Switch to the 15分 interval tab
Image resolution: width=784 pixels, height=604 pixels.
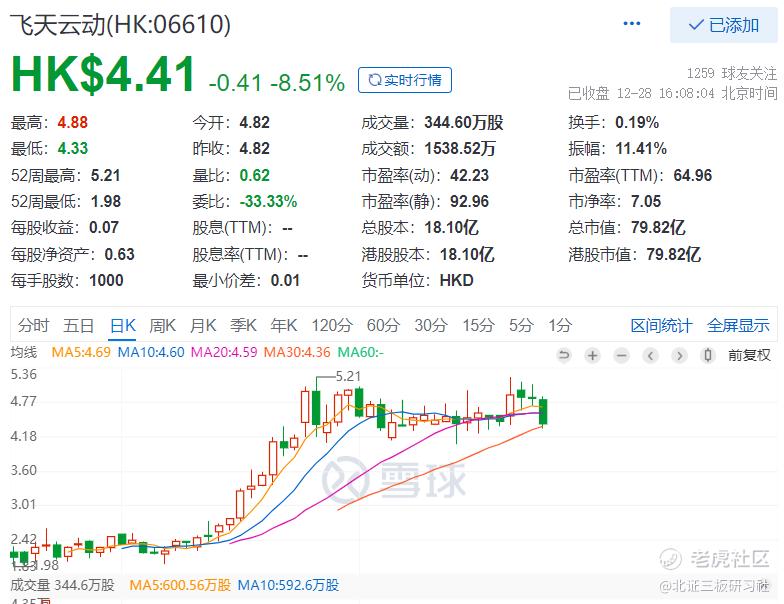tap(478, 326)
